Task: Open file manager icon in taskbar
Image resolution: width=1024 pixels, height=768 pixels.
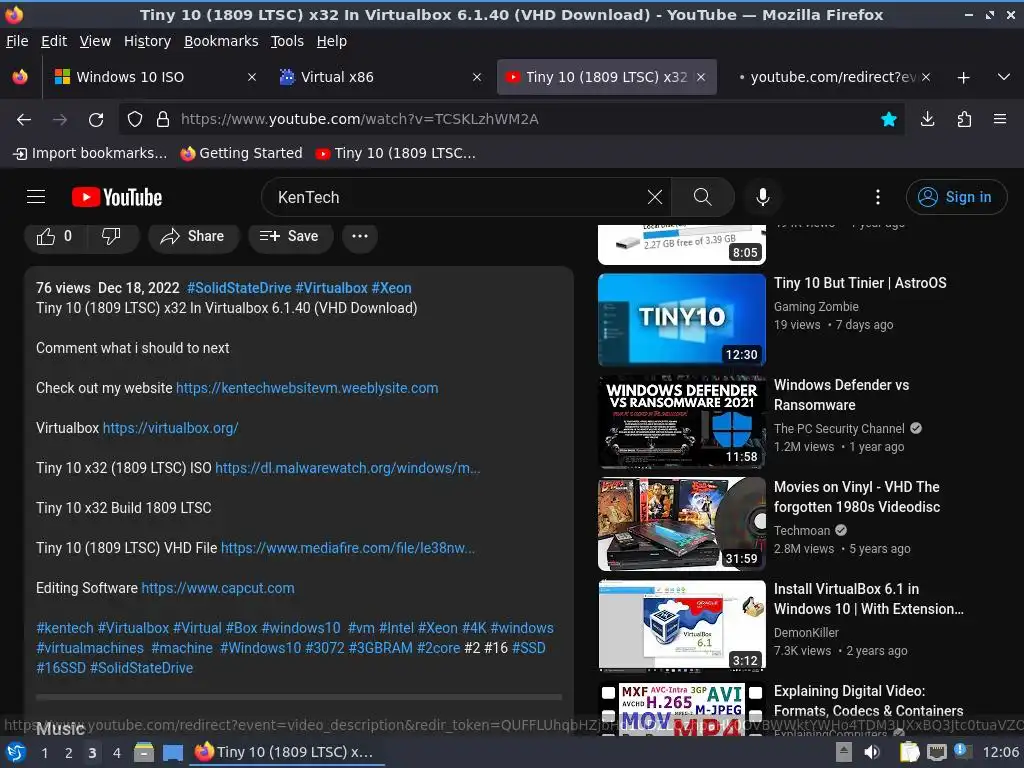Action: click(144, 752)
